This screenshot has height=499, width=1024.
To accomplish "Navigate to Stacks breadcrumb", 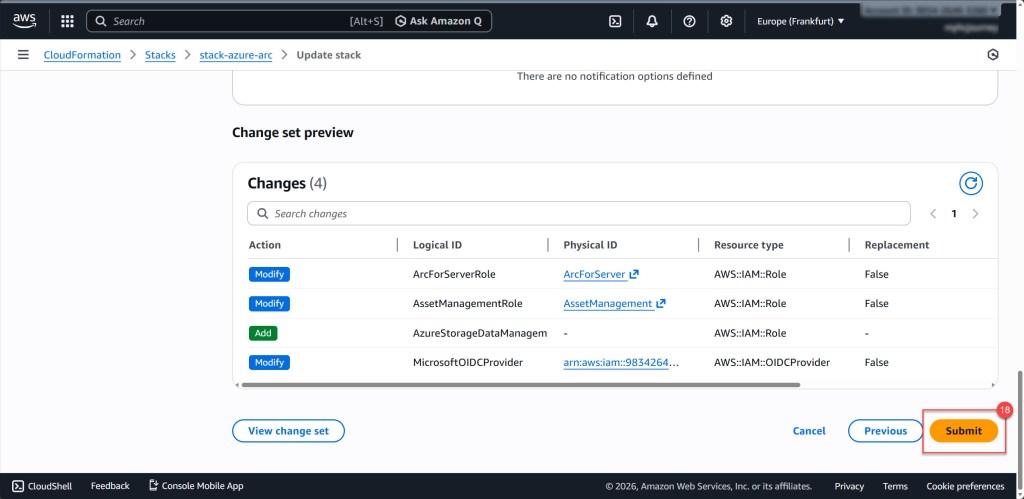I will tap(160, 55).
